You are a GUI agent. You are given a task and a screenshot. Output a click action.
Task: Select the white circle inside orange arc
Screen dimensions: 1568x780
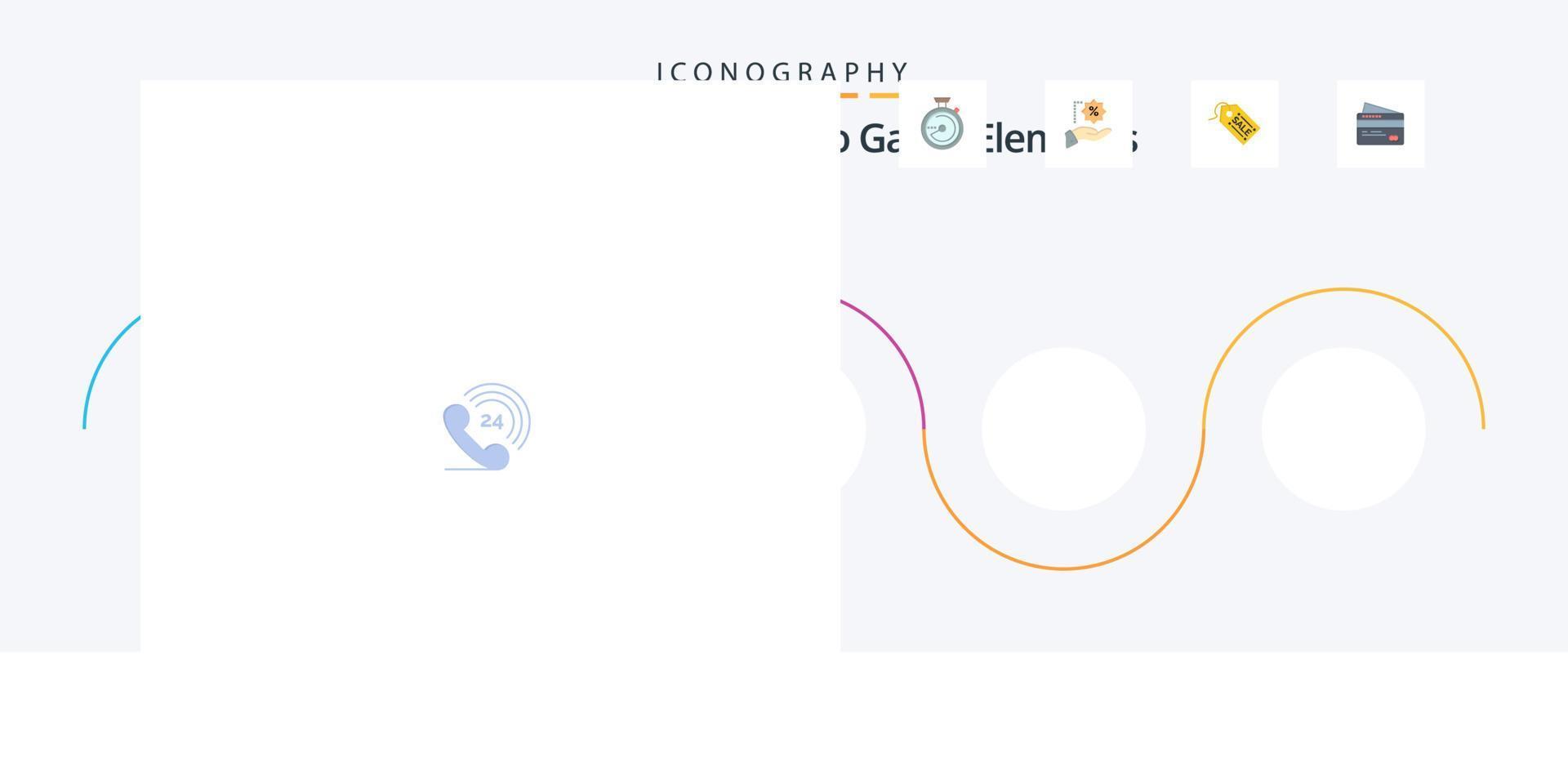1063,429
